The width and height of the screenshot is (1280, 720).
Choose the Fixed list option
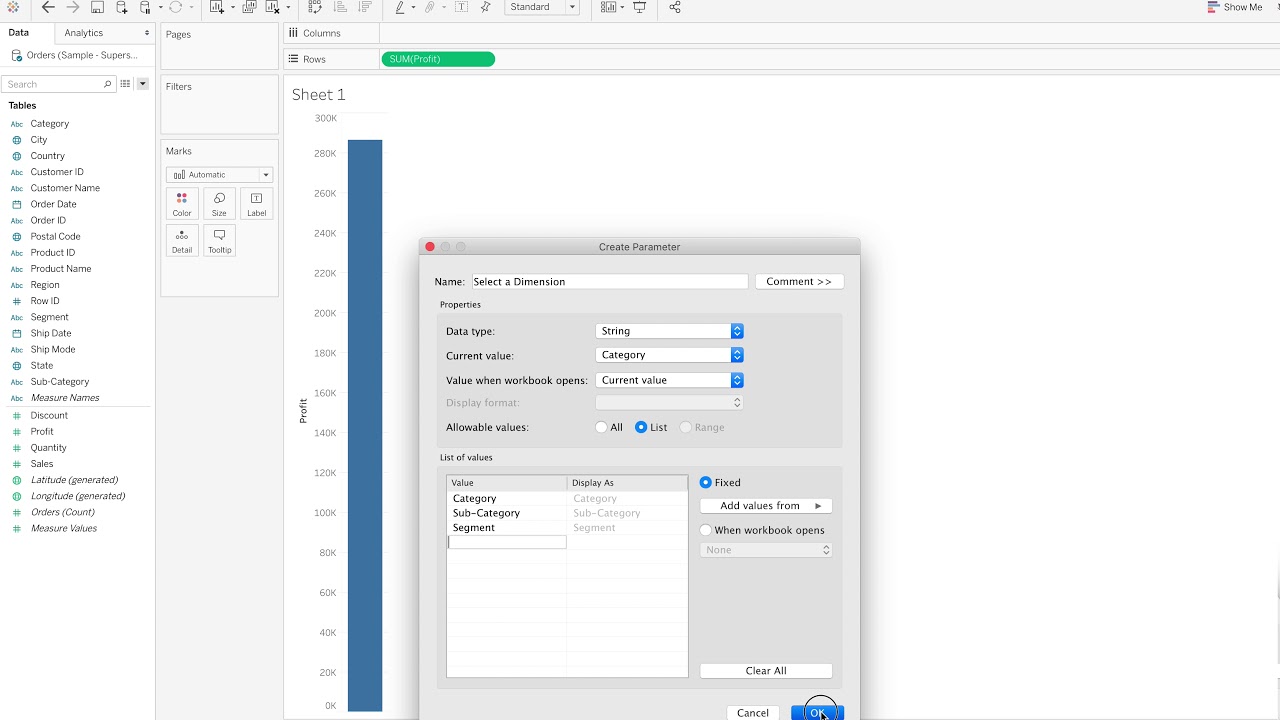(706, 482)
